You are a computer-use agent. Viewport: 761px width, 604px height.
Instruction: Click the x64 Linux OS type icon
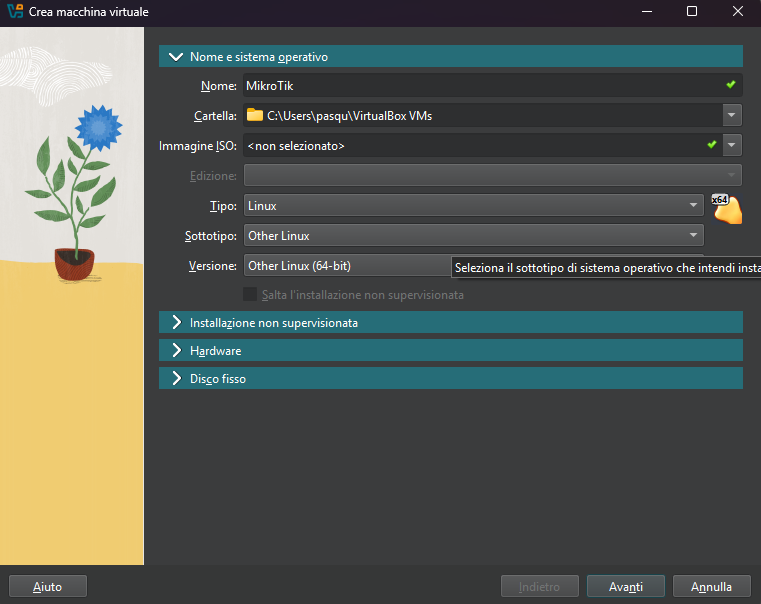click(727, 209)
